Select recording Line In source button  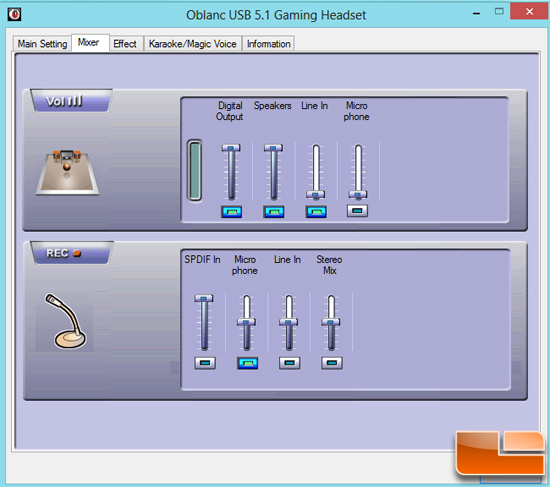[x=289, y=363]
